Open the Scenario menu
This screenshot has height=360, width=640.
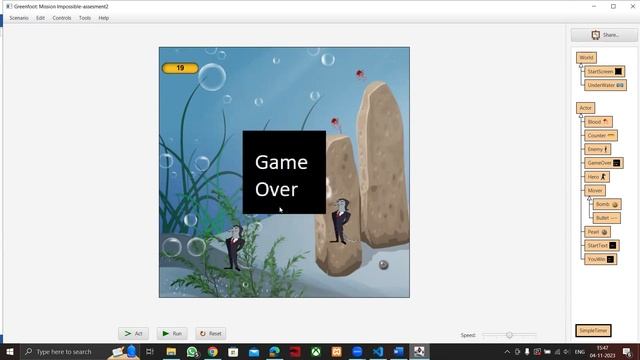19,18
